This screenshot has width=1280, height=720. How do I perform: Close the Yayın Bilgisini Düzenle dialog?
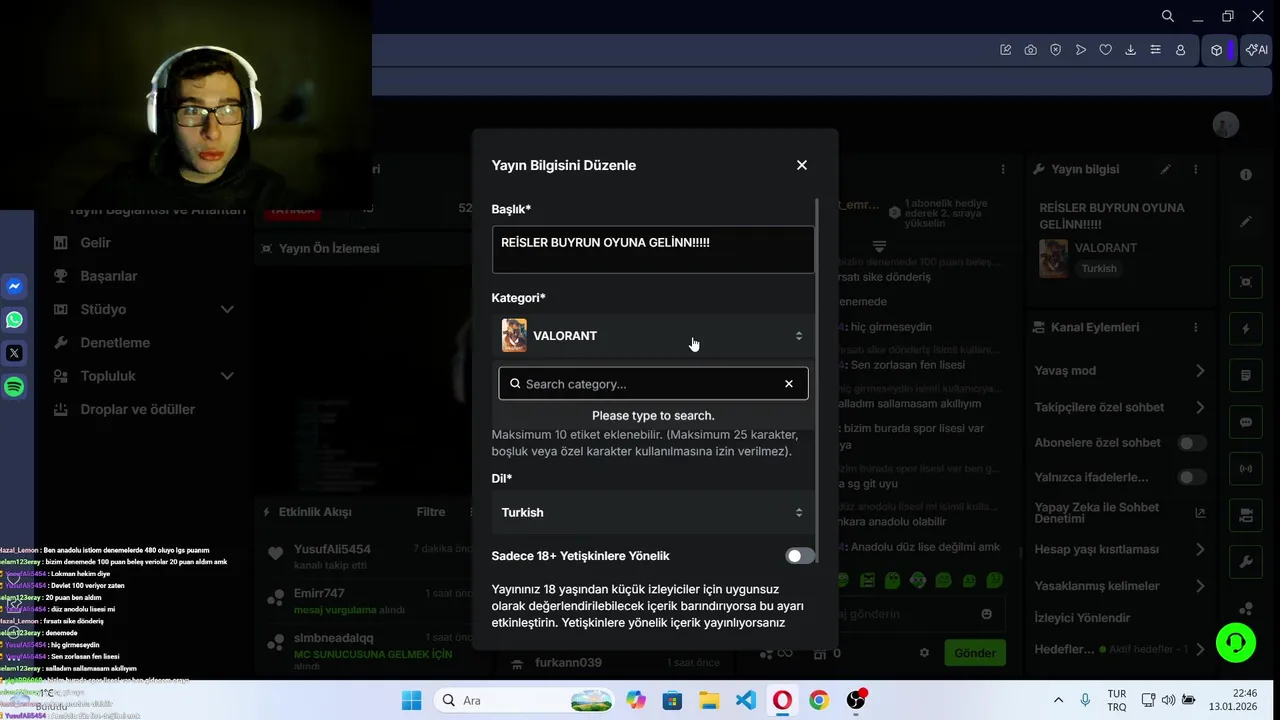(x=801, y=165)
